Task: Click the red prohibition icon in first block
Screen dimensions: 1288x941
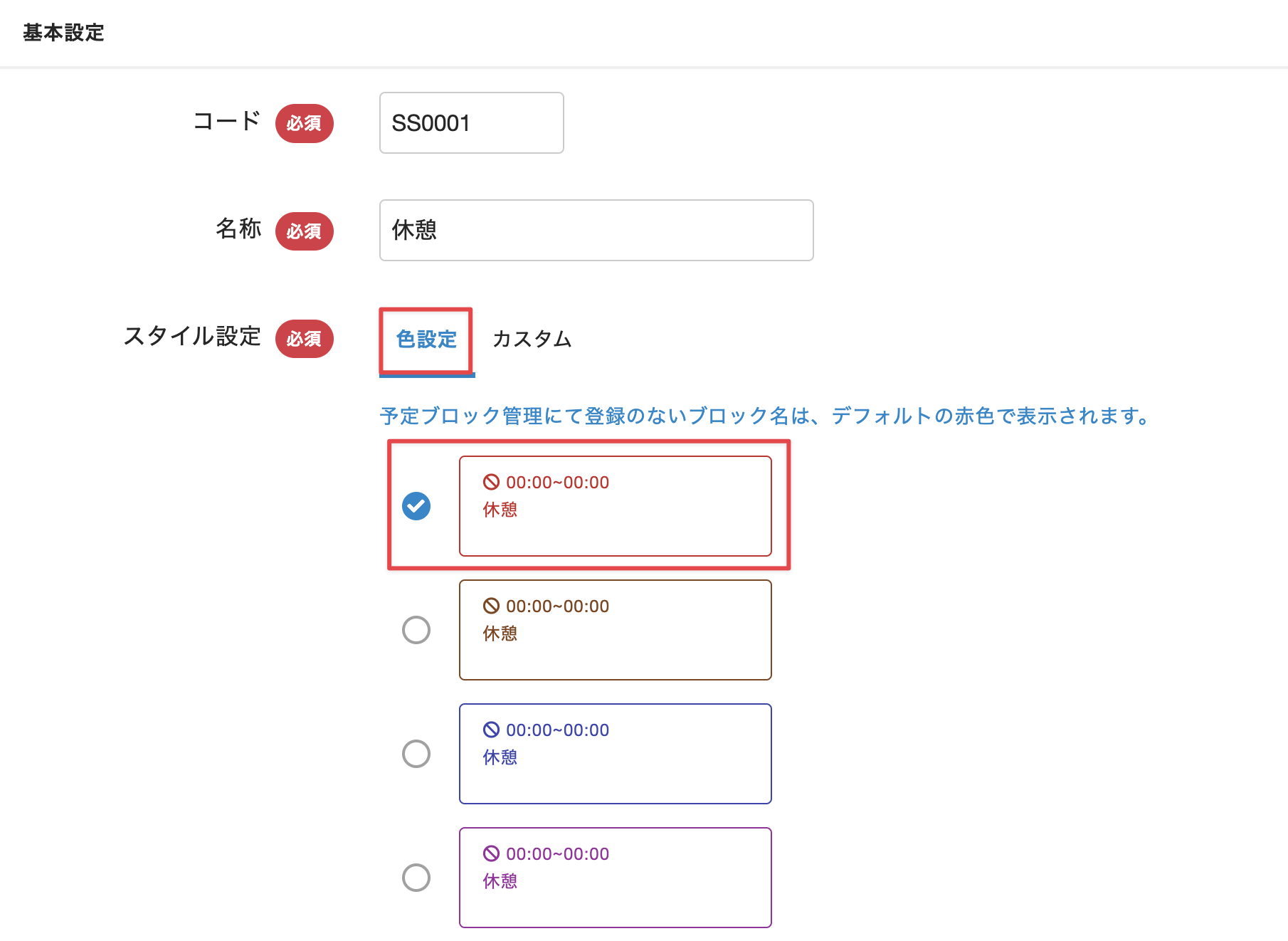Action: (491, 482)
